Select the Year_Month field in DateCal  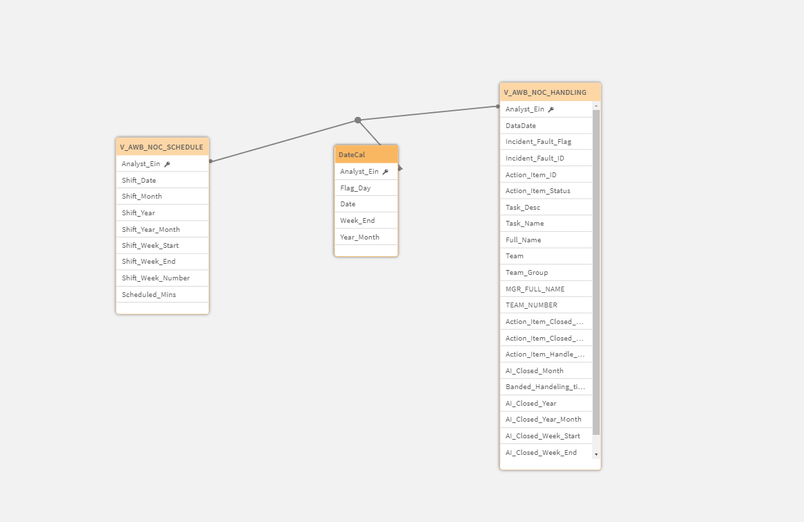click(x=366, y=237)
